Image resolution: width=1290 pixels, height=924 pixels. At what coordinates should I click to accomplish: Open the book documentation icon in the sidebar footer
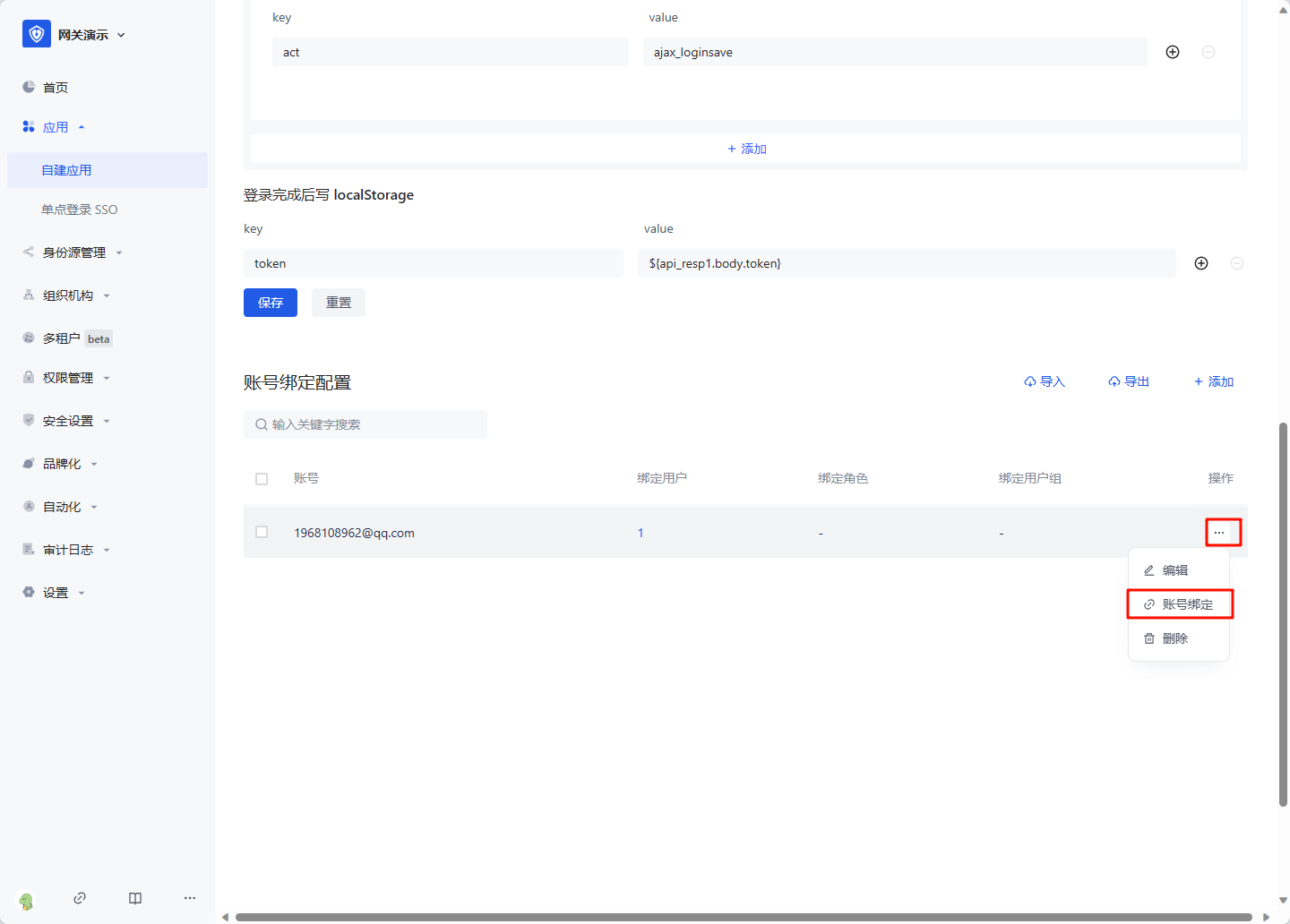click(135, 898)
